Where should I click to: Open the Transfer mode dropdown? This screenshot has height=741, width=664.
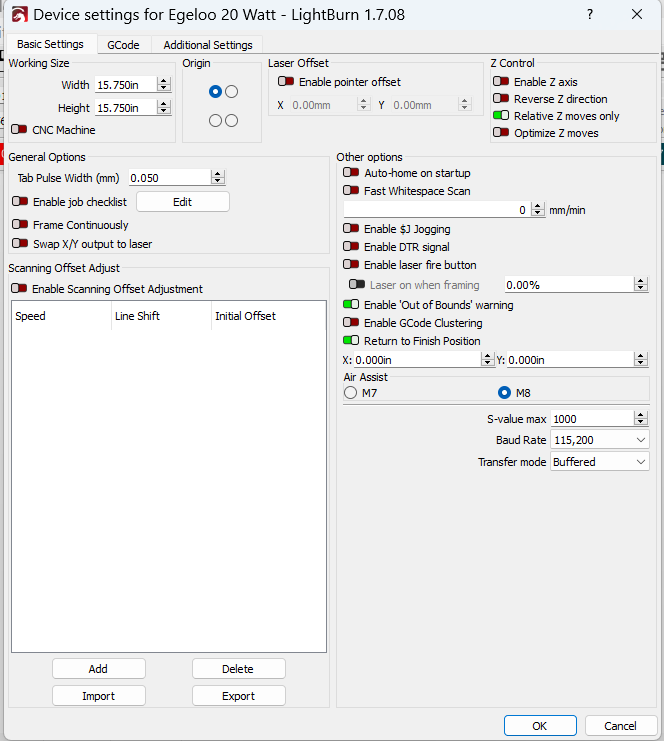(x=600, y=462)
